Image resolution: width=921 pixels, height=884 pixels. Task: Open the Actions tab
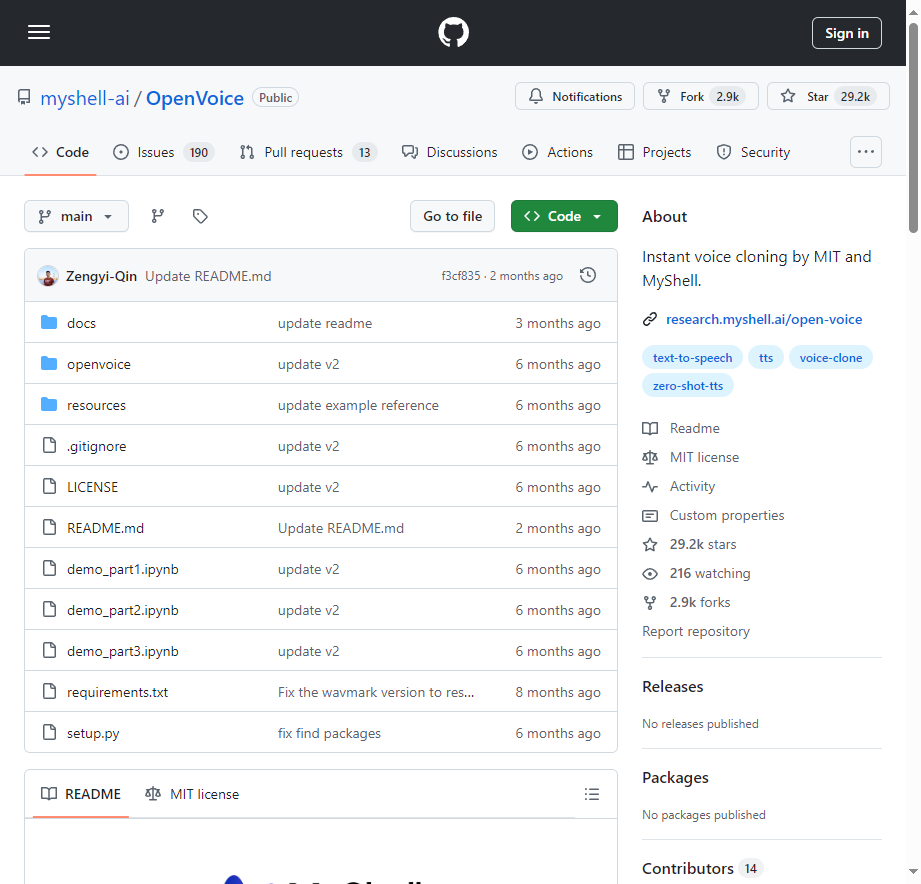tap(557, 152)
